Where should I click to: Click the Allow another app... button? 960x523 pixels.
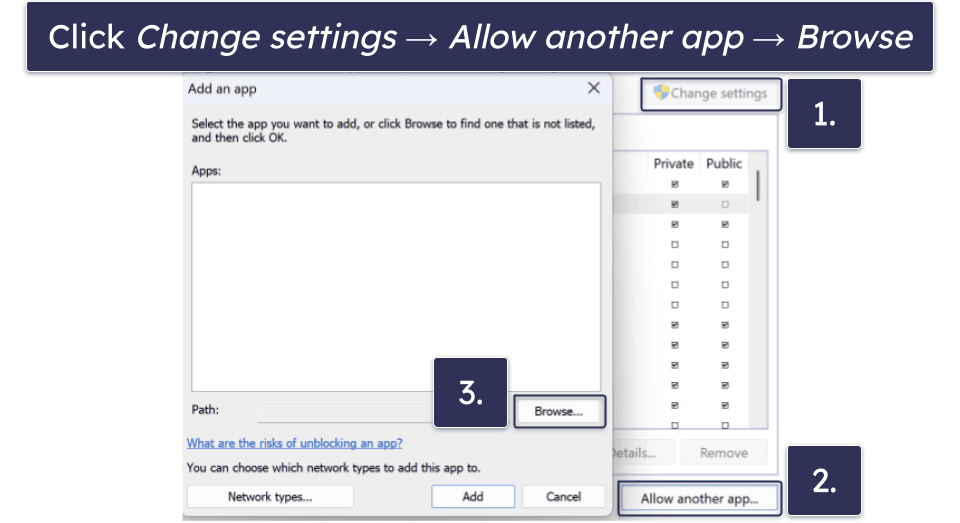pyautogui.click(x=699, y=499)
